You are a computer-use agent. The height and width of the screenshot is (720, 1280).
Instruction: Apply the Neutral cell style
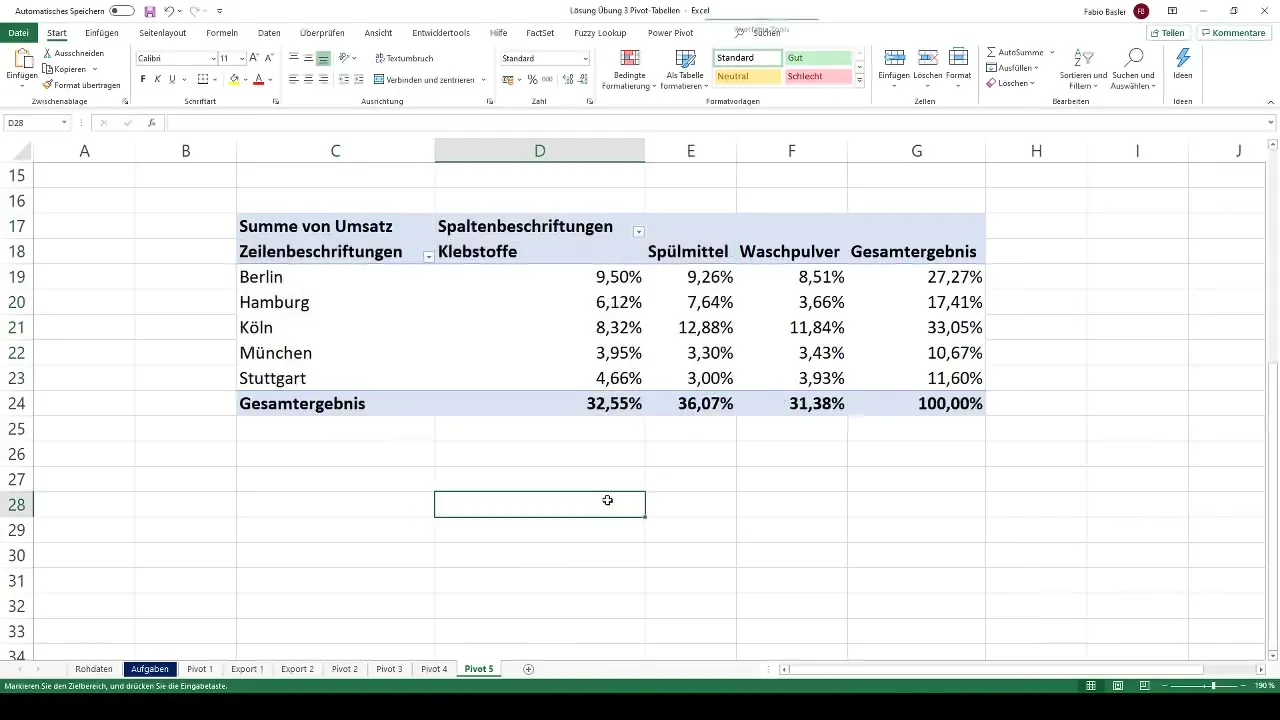[747, 76]
